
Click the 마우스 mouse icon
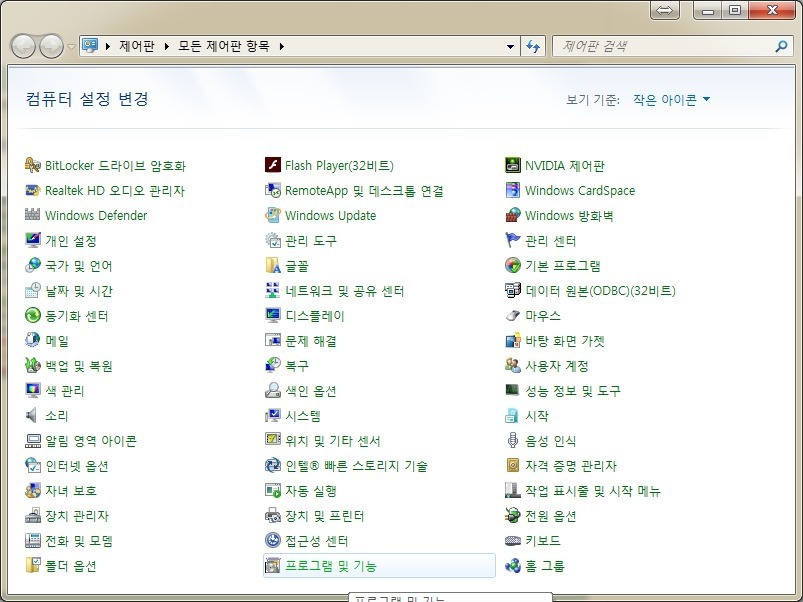pos(513,315)
